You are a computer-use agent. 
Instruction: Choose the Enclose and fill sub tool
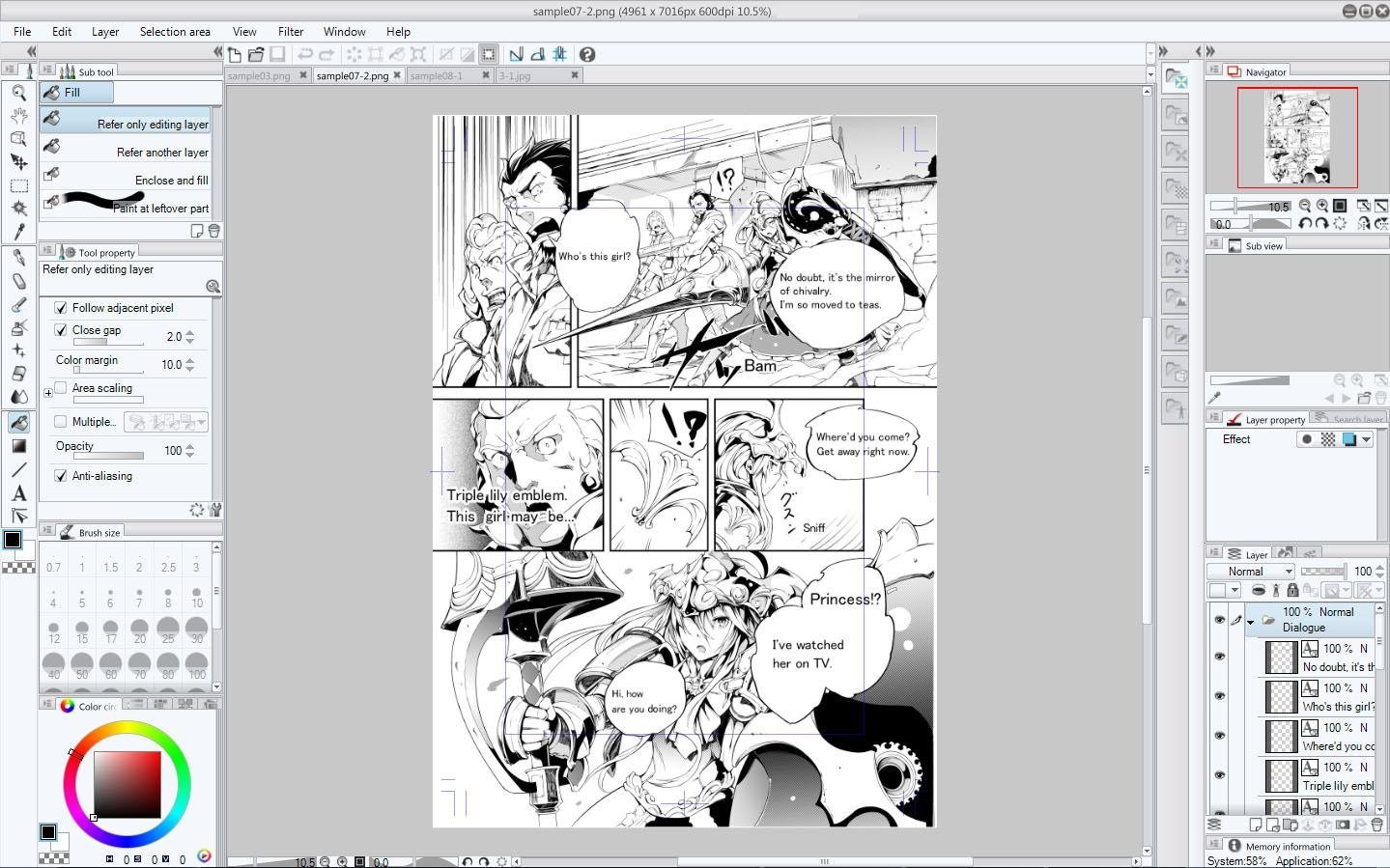tap(126, 178)
